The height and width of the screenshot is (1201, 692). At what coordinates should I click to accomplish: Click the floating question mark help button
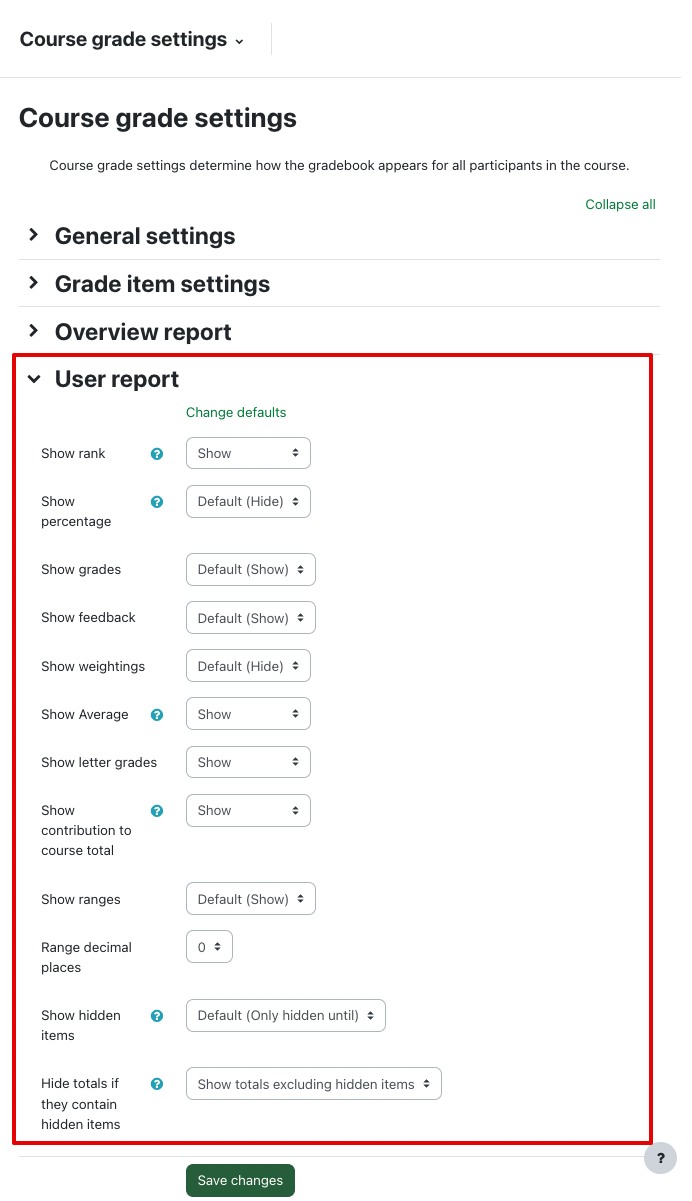coord(660,1158)
